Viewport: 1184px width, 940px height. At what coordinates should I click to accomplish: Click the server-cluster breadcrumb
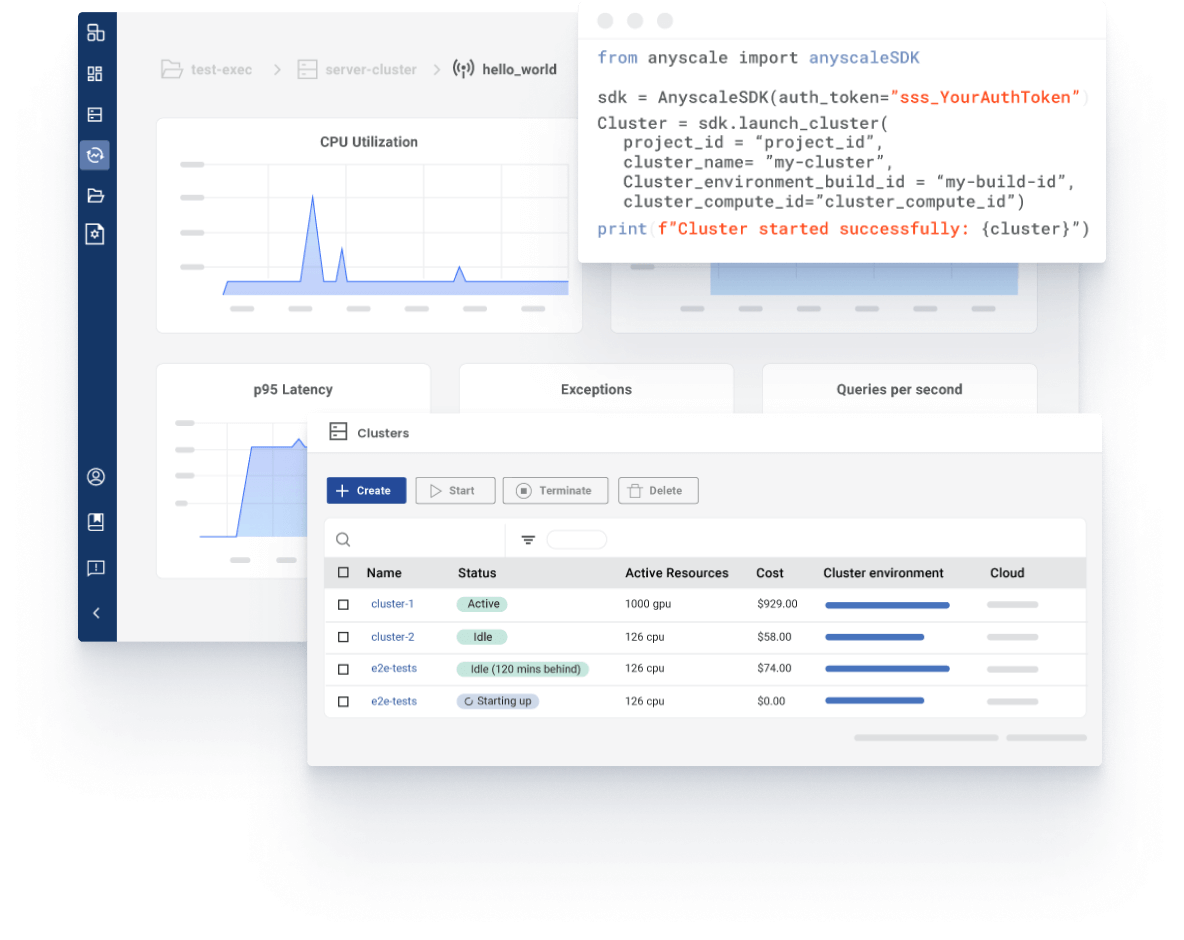coord(357,69)
